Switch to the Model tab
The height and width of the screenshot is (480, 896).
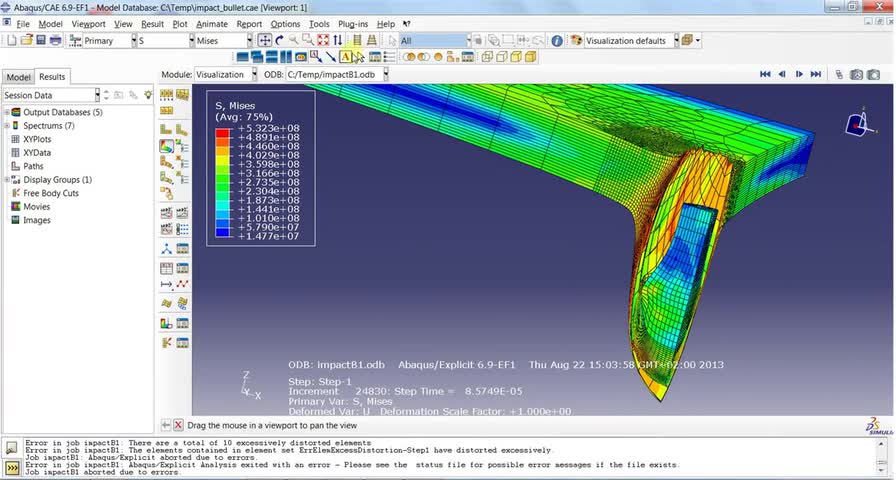pos(18,77)
